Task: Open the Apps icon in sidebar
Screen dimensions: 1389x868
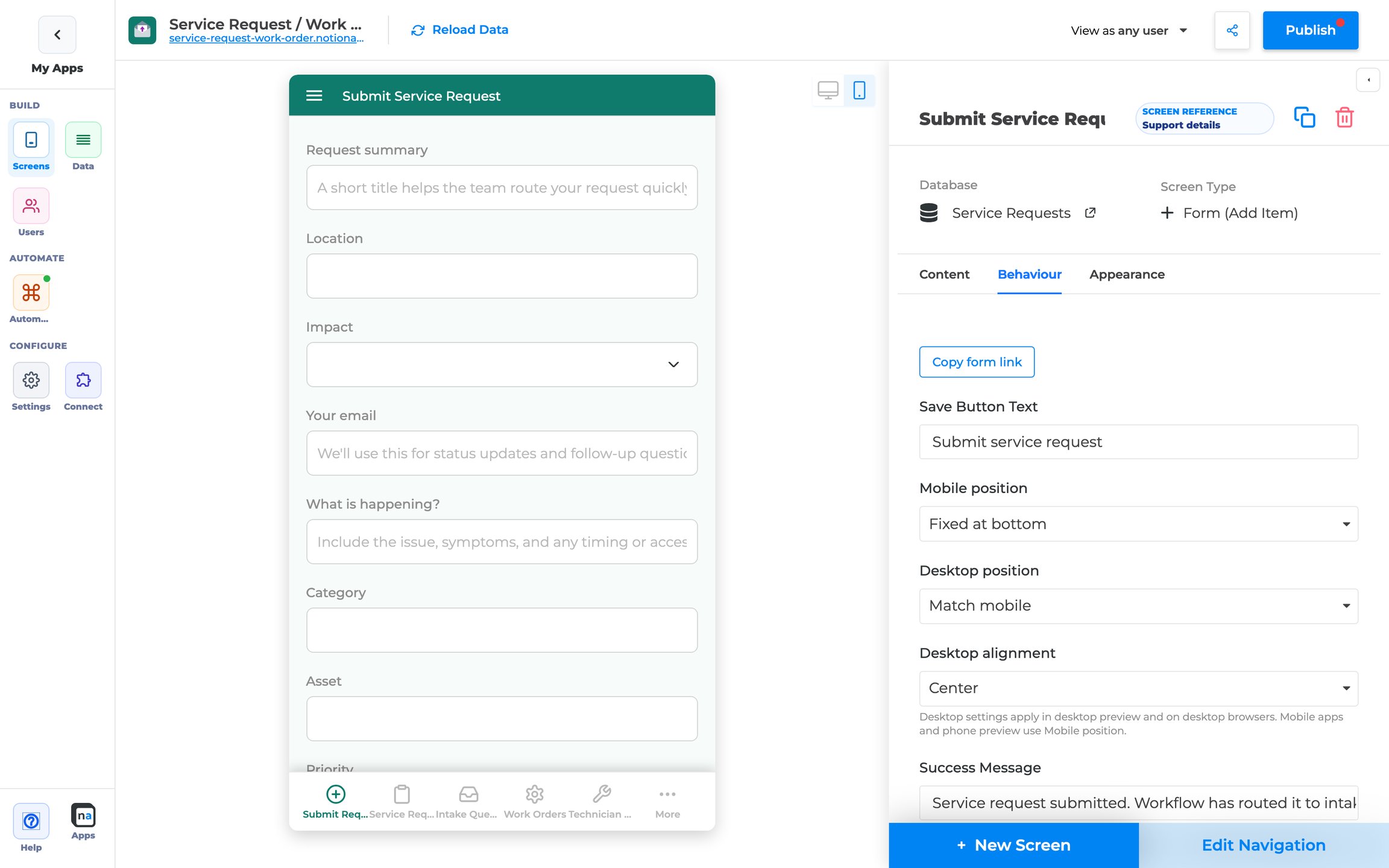Action: [83, 822]
